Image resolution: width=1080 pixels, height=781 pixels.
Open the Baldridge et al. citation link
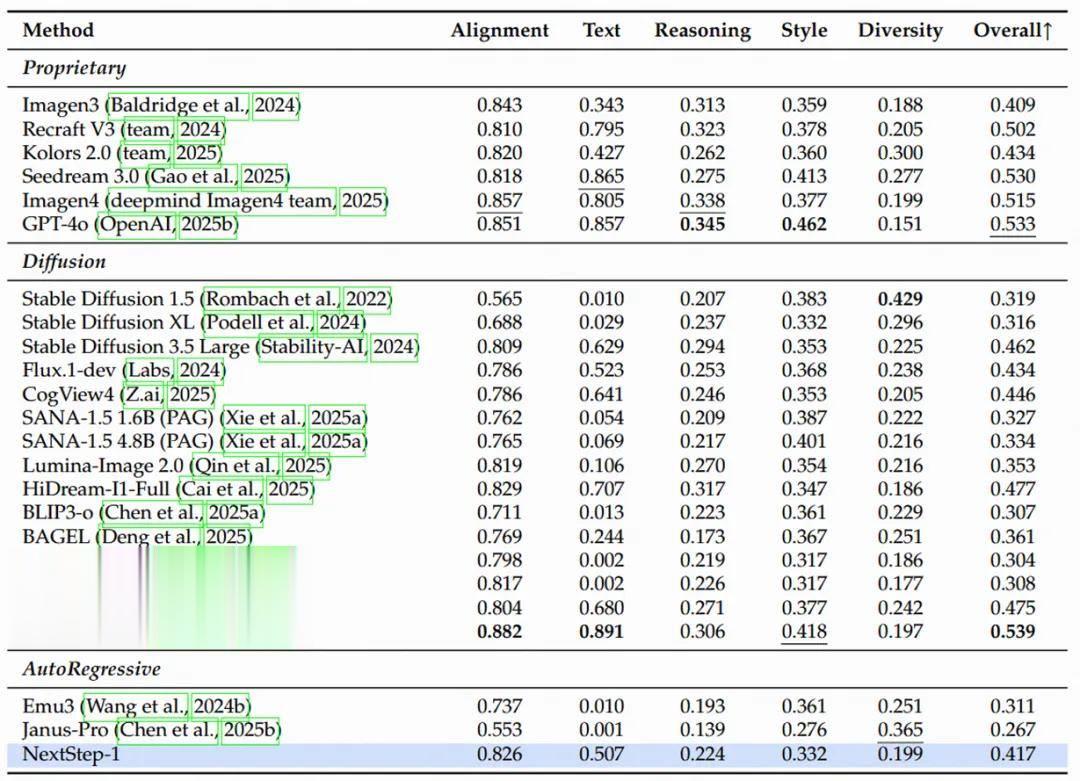(179, 105)
